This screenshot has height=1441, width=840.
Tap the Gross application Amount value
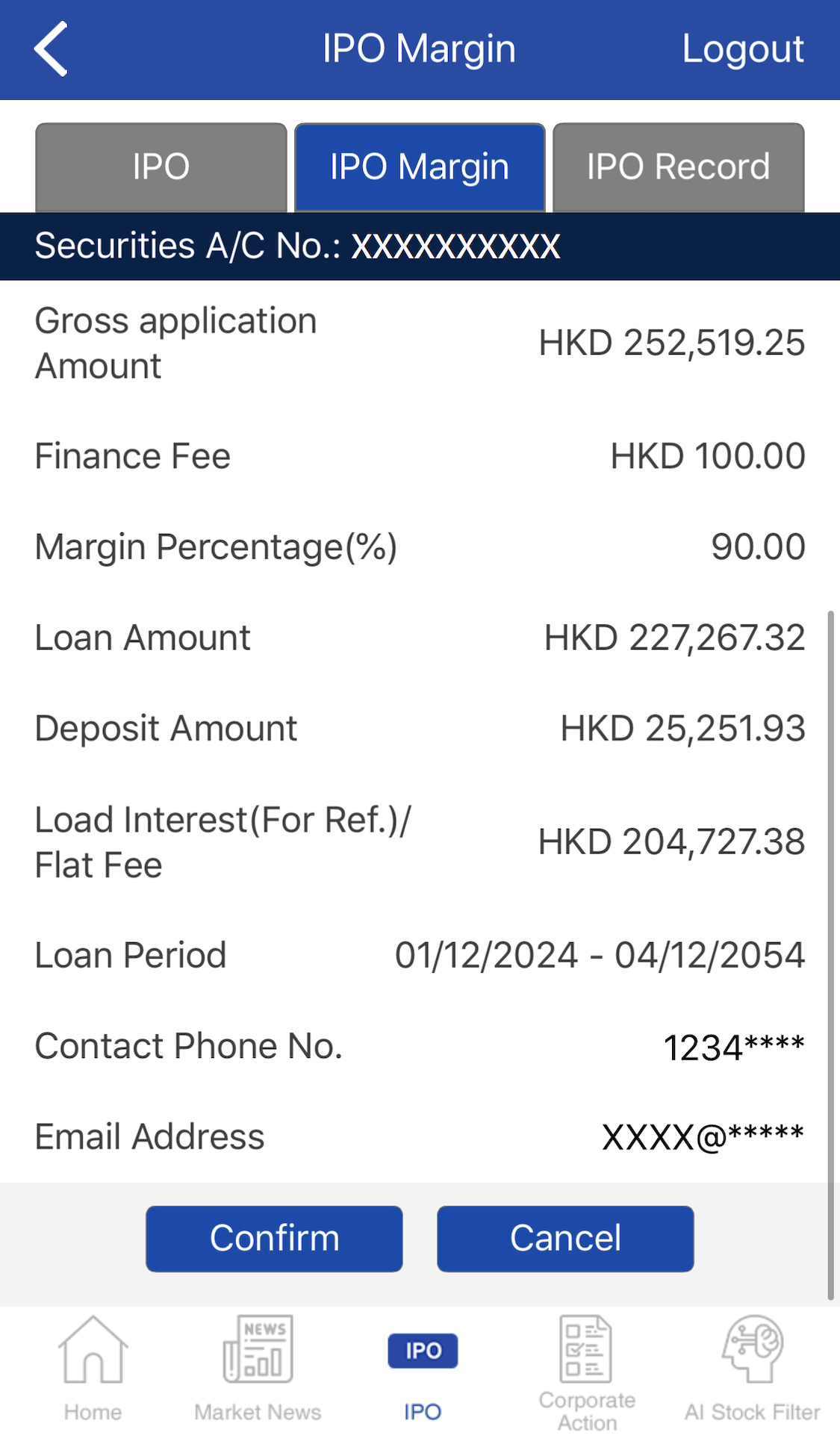[x=671, y=343]
